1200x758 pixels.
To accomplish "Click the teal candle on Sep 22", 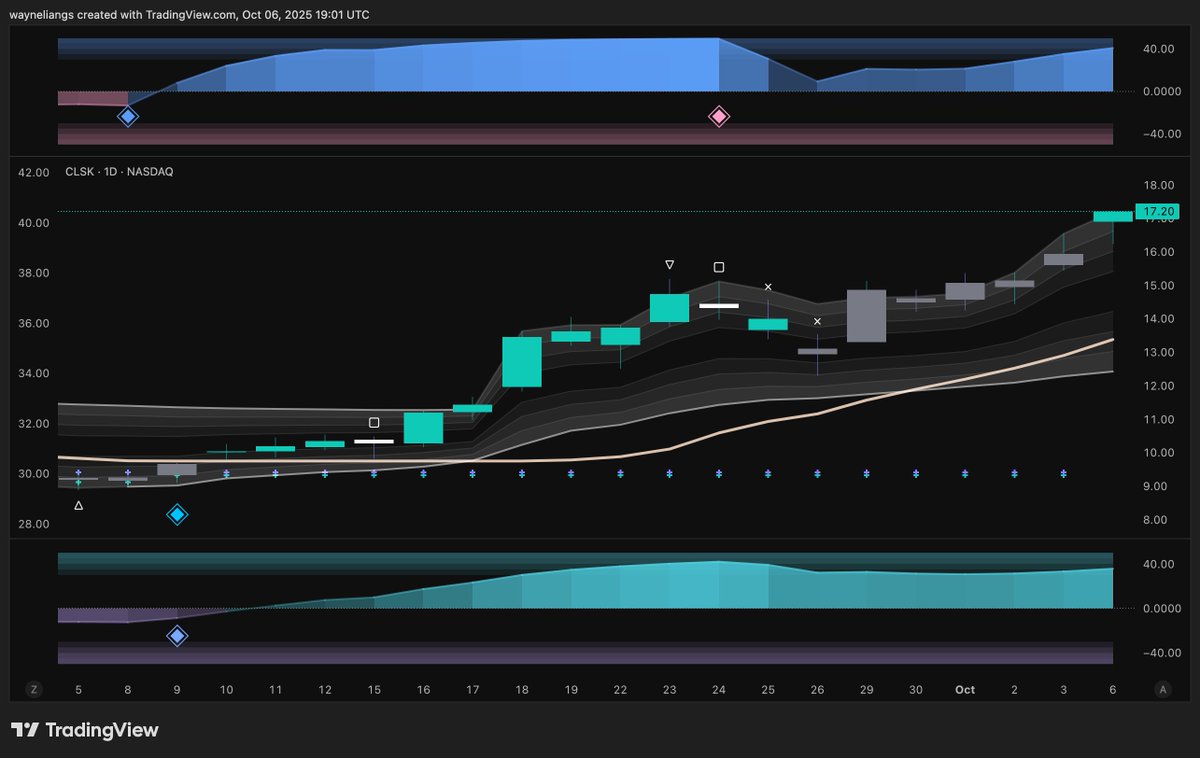I will click(x=620, y=336).
